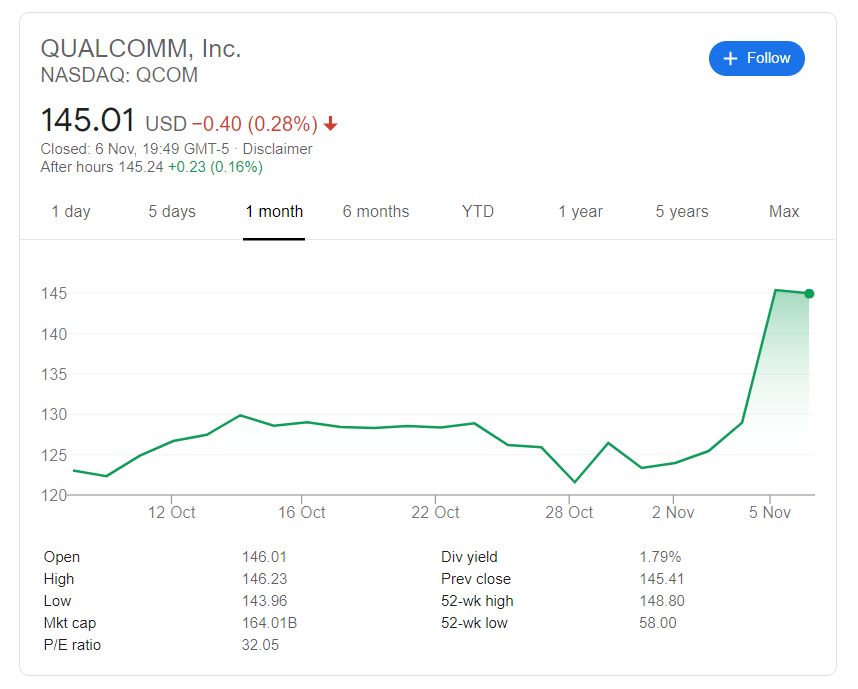Viewport: 858px width, 689px height.
Task: Click the Mkt cap value 164.01B
Action: point(270,623)
